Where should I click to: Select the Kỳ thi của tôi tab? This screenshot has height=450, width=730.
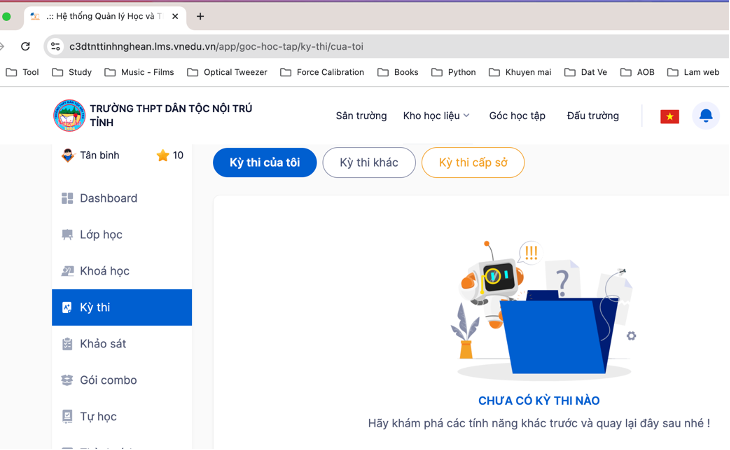(265, 163)
